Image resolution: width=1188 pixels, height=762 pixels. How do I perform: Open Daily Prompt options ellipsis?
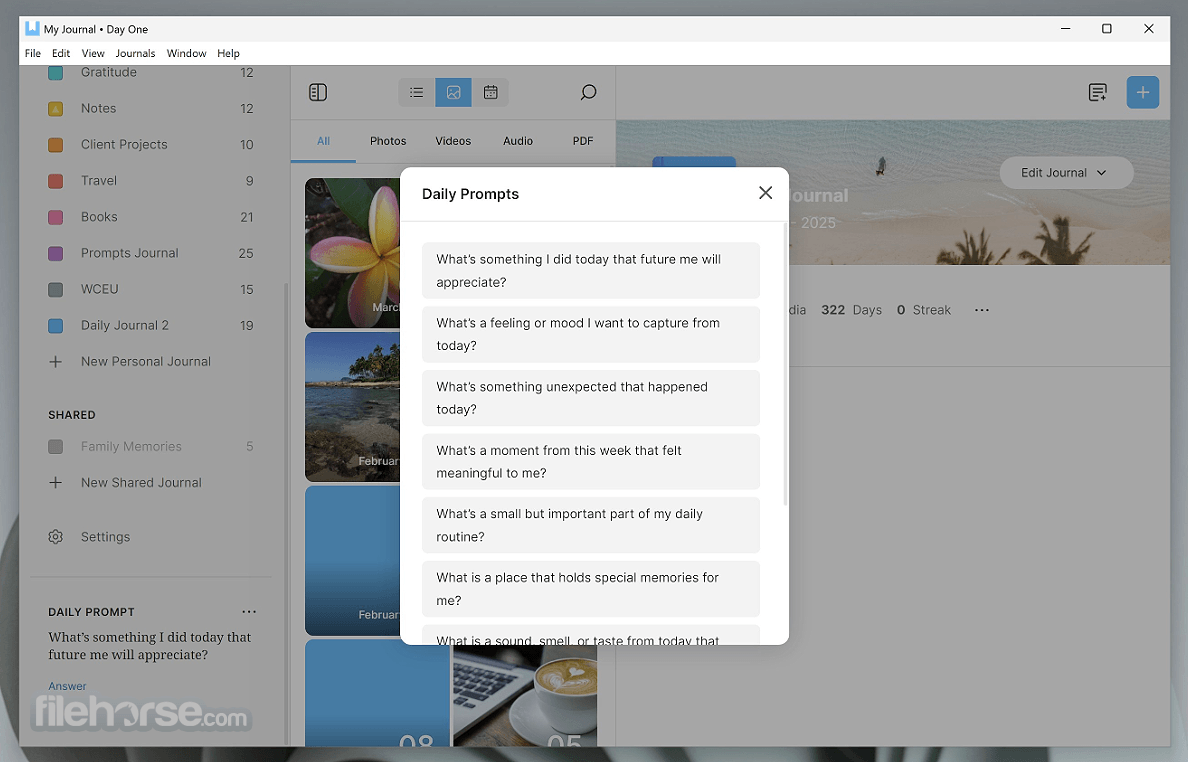tap(249, 611)
